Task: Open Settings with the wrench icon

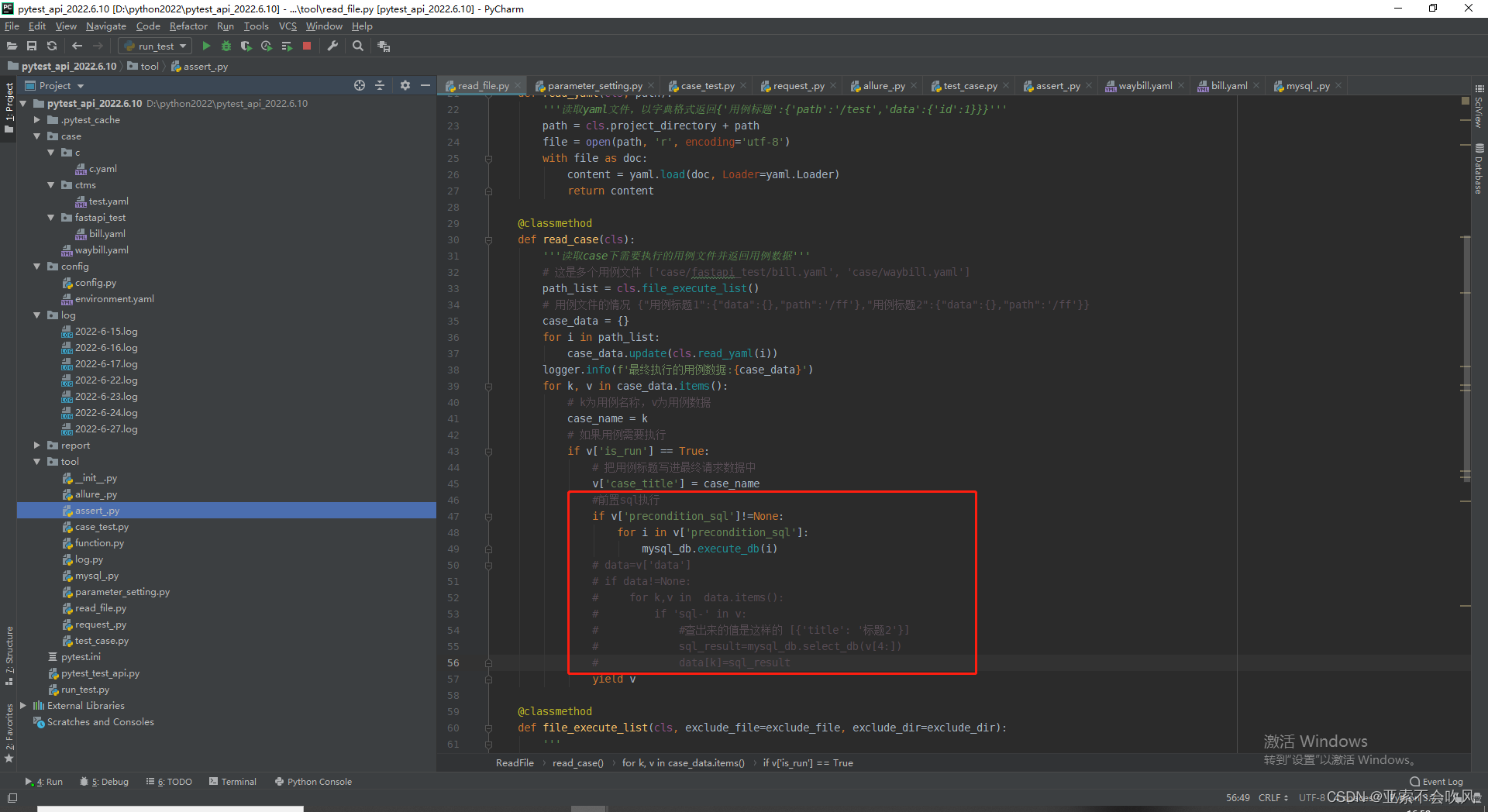Action: pyautogui.click(x=332, y=46)
